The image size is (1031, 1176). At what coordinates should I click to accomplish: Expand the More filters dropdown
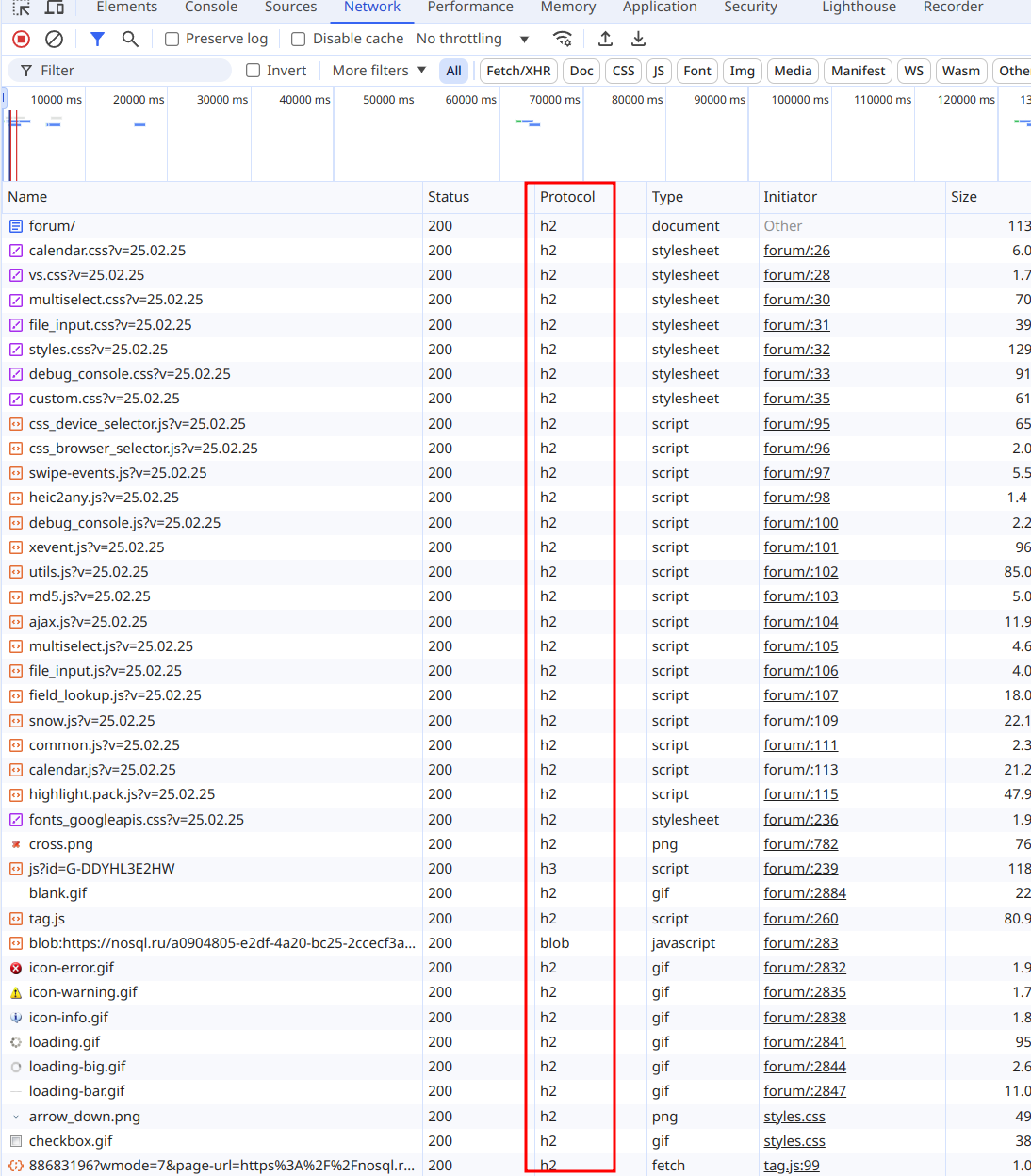pyautogui.click(x=379, y=71)
